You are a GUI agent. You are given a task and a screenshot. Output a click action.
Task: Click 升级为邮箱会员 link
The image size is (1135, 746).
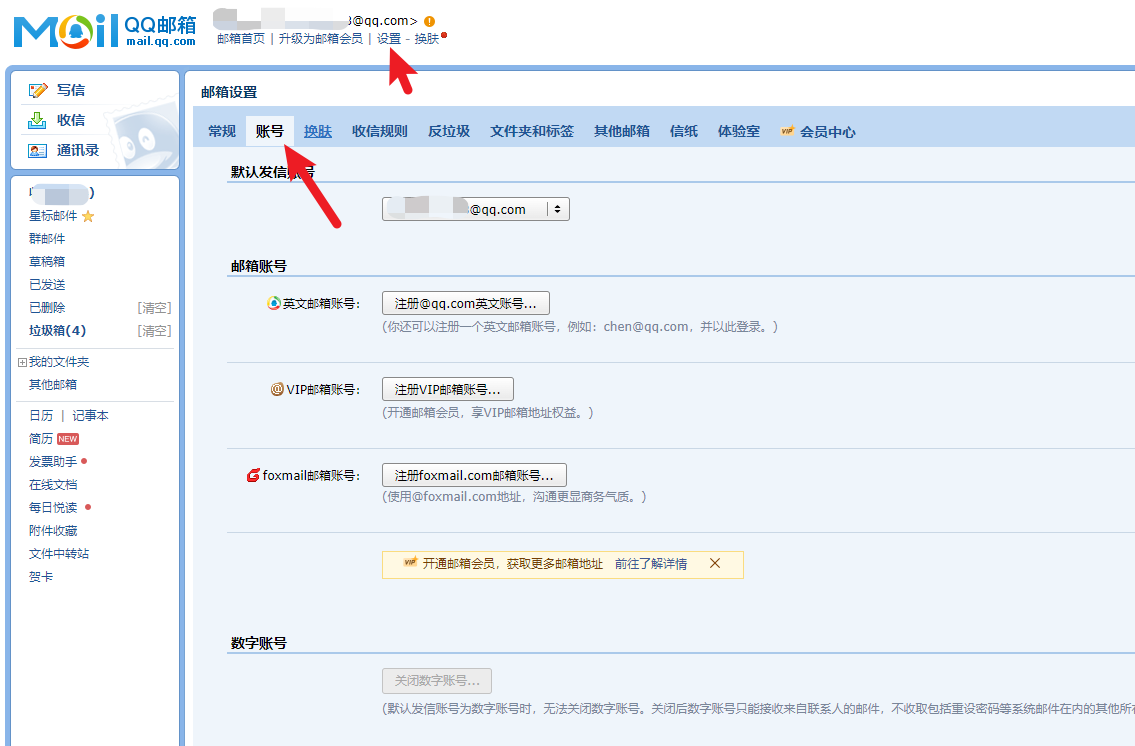pyautogui.click(x=321, y=38)
